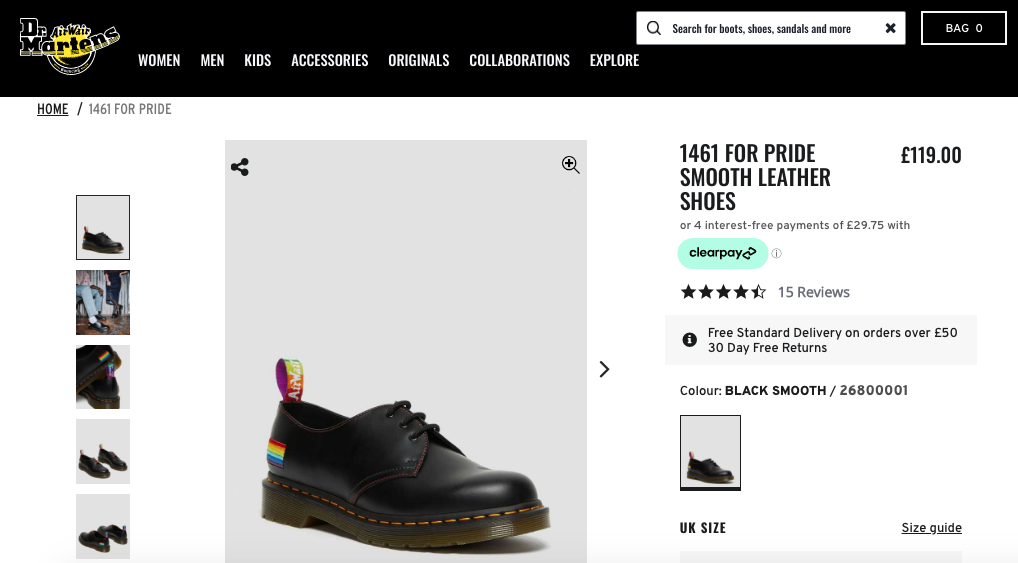Viewport: 1018px width, 563px height.
Task: Show next product image with arrow
Action: click(x=604, y=370)
